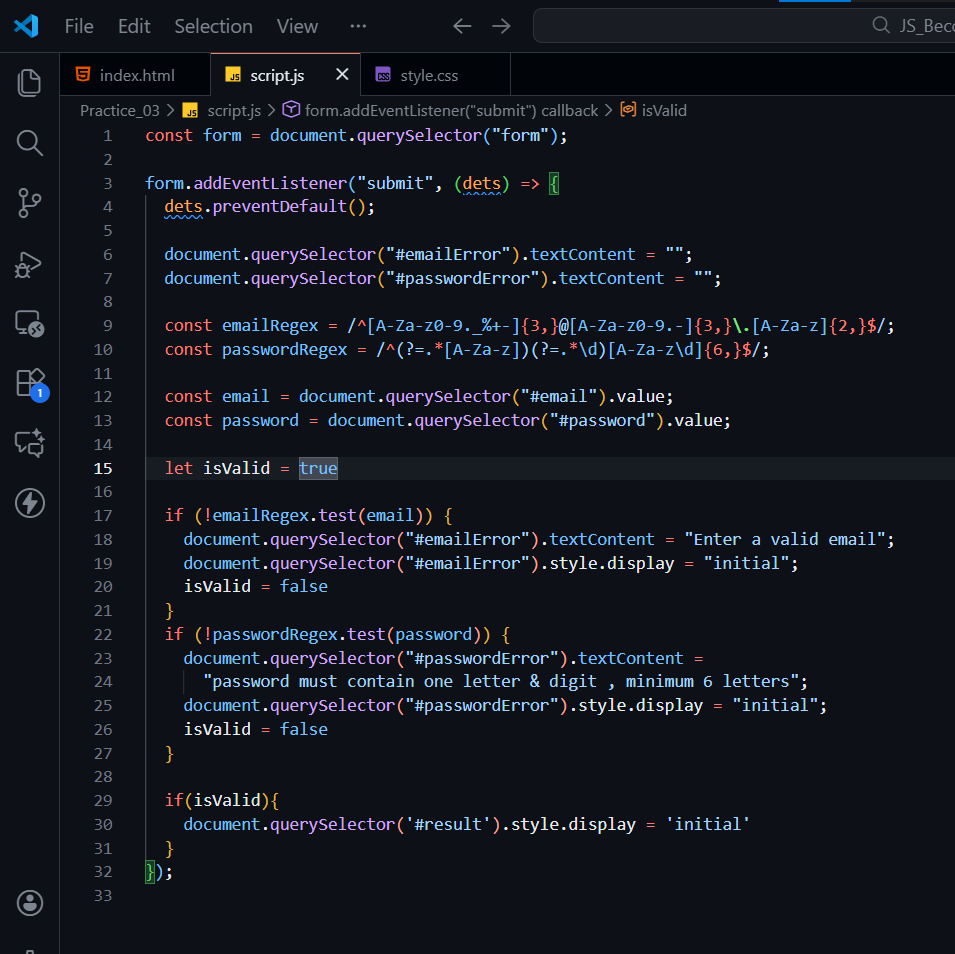The image size is (955, 954).
Task: Open the Source Control icon
Action: point(29,203)
